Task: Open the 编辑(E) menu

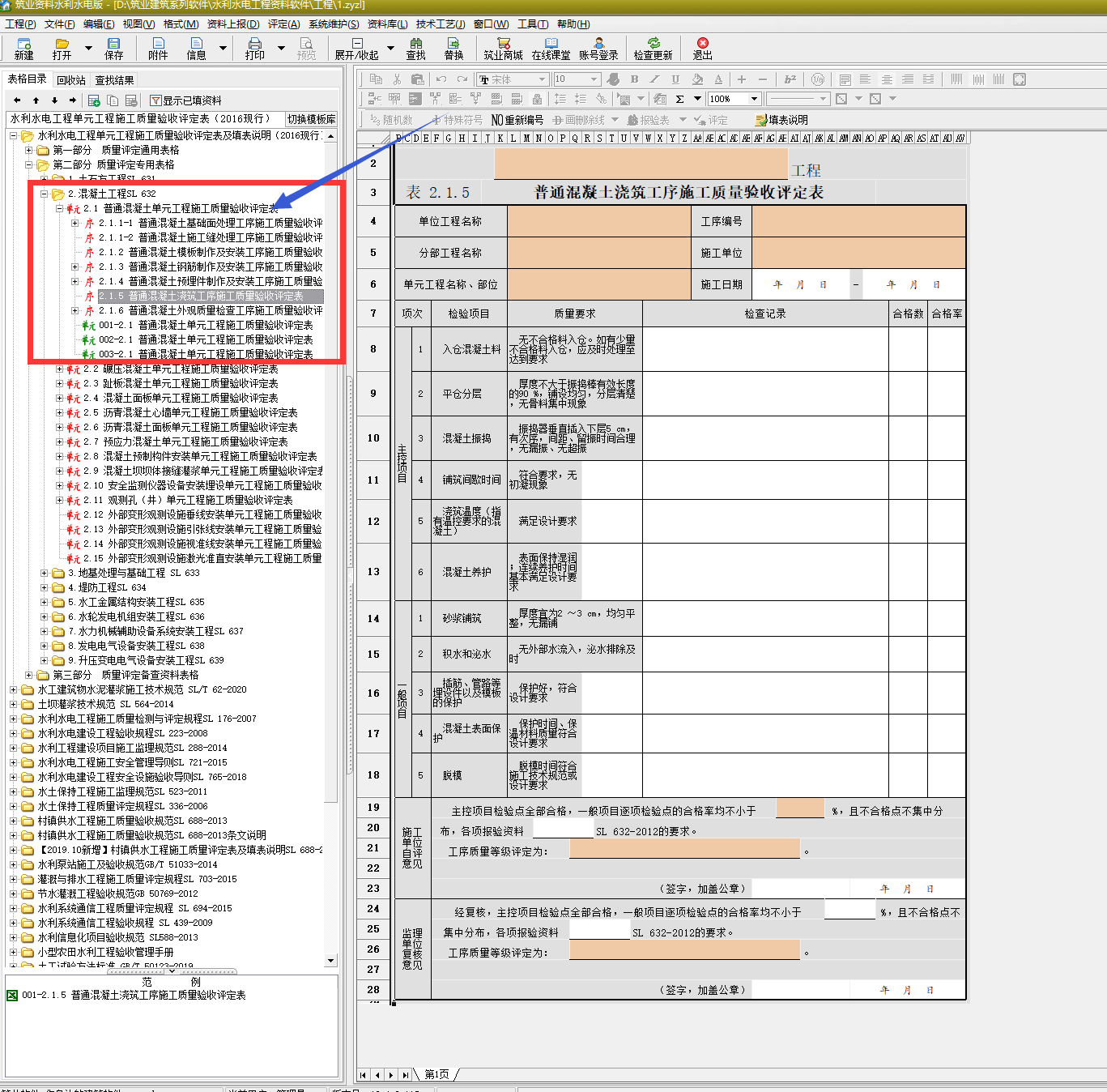Action: 99,24
